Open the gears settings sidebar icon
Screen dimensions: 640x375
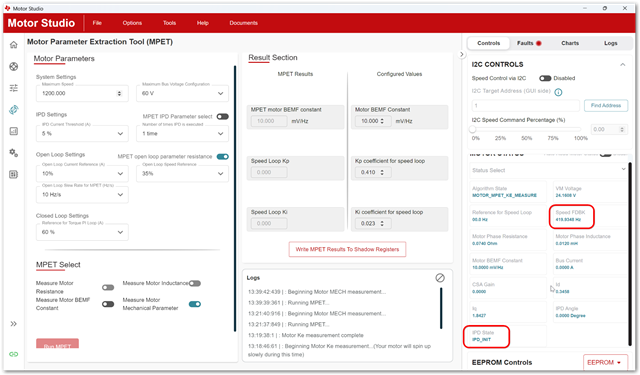pos(13,153)
